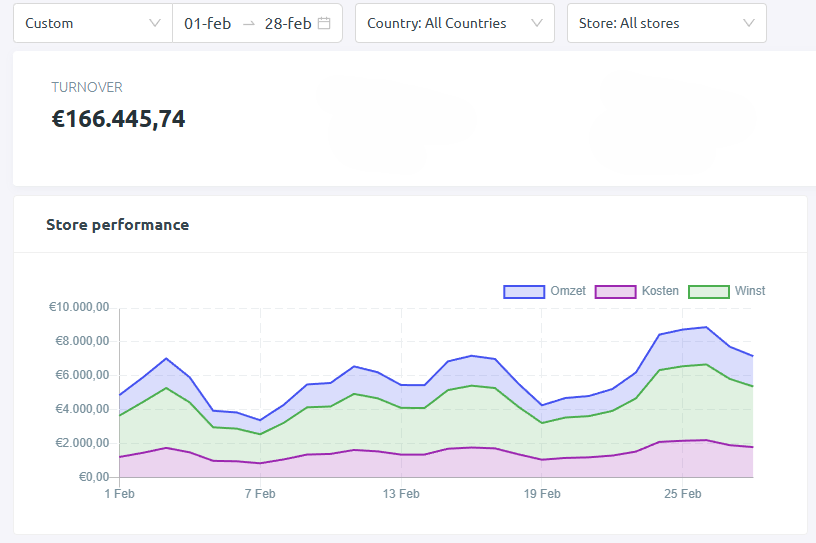Click the €10.000,00 y-axis label
The width and height of the screenshot is (816, 543).
(x=79, y=307)
